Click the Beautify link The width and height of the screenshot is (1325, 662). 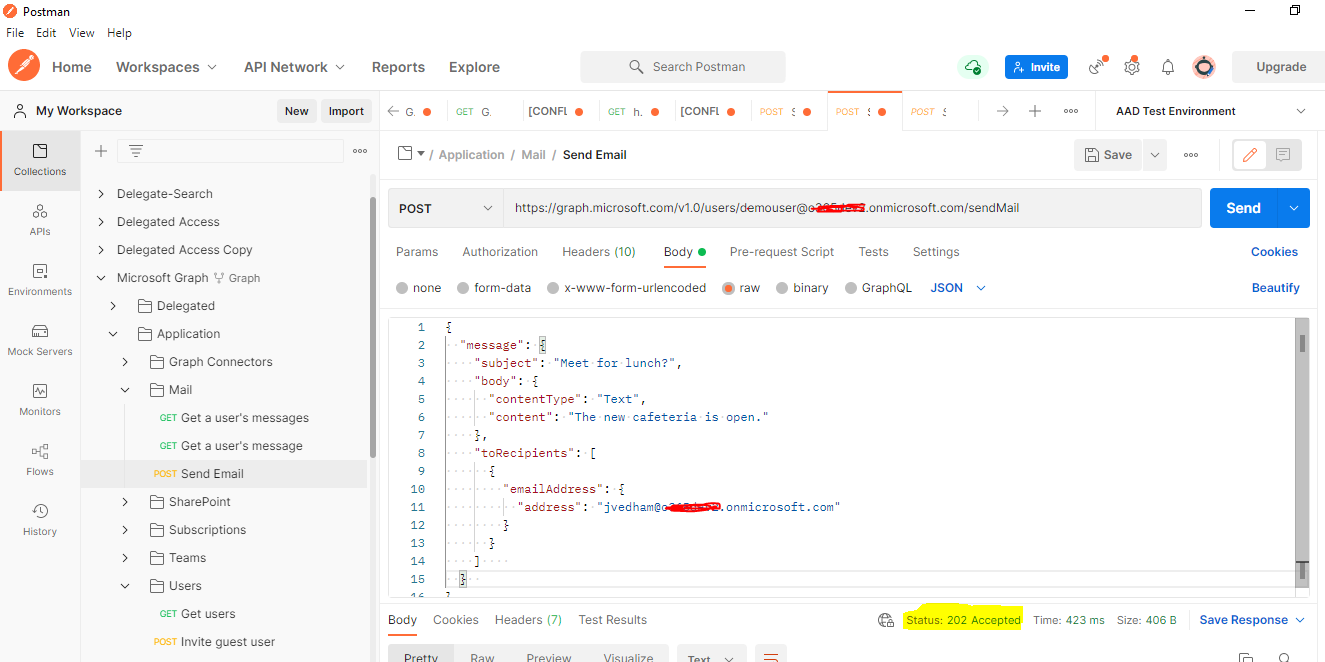(x=1275, y=288)
